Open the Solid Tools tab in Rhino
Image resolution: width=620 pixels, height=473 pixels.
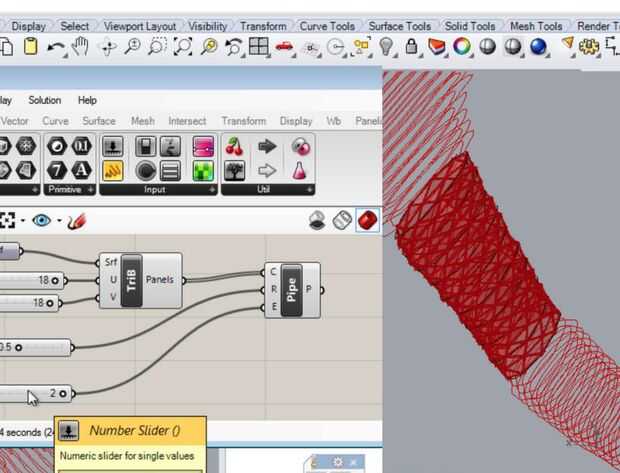tap(470, 26)
